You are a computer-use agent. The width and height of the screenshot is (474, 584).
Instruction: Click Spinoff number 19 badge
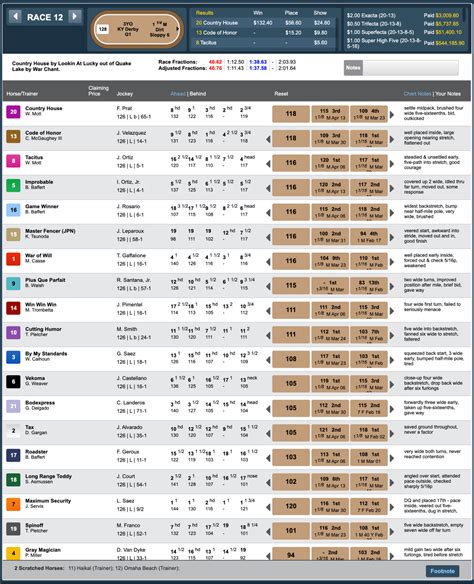coord(13,529)
